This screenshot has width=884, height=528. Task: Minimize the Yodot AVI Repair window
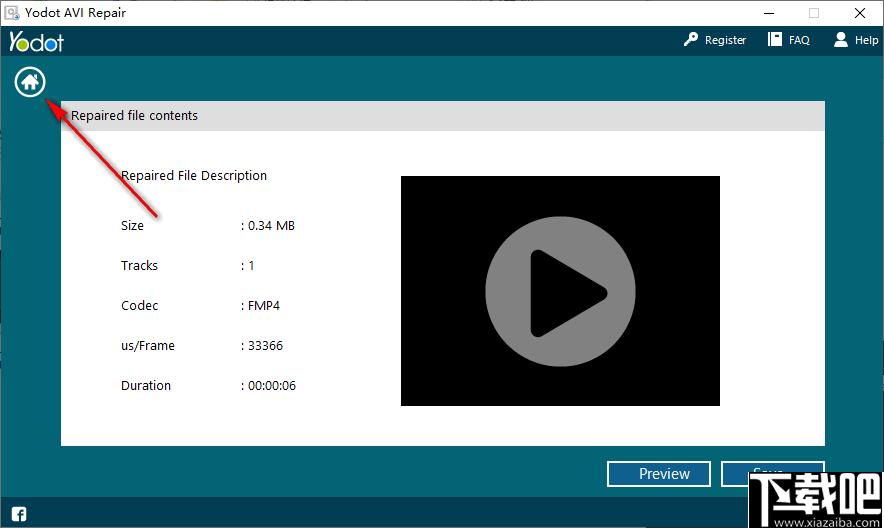[769, 13]
